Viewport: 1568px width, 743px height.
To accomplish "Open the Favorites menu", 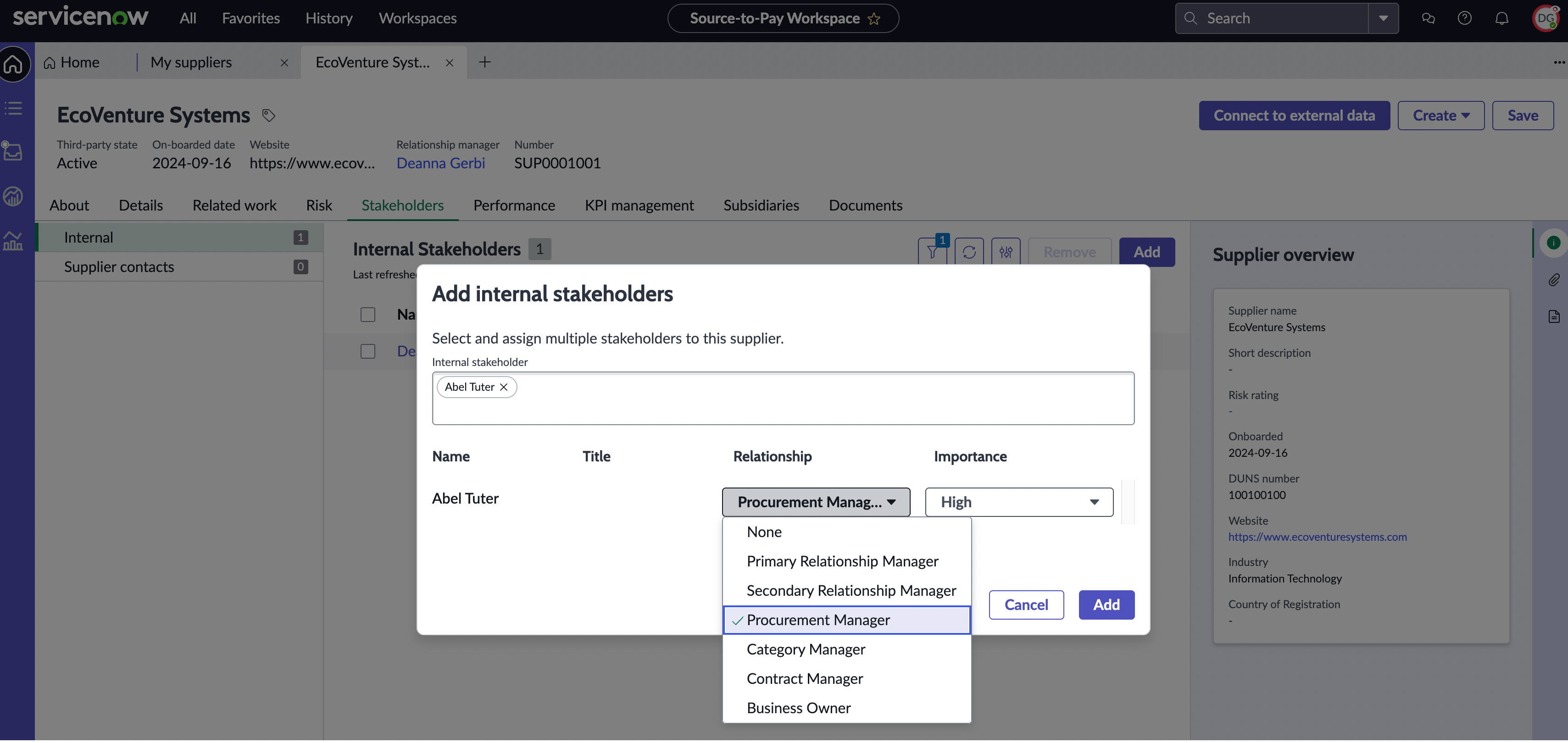I will [x=251, y=18].
